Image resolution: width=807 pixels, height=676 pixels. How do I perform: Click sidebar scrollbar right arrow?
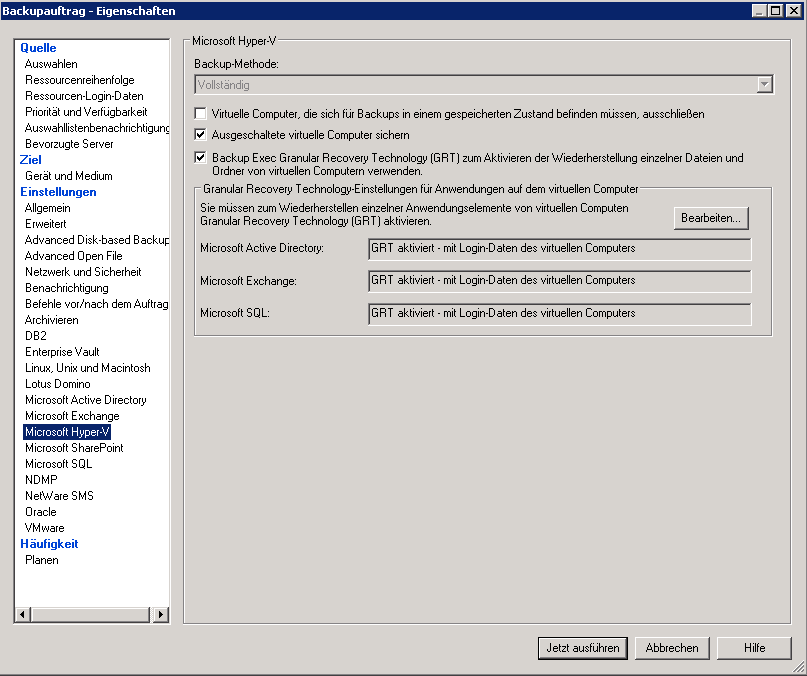[x=161, y=614]
